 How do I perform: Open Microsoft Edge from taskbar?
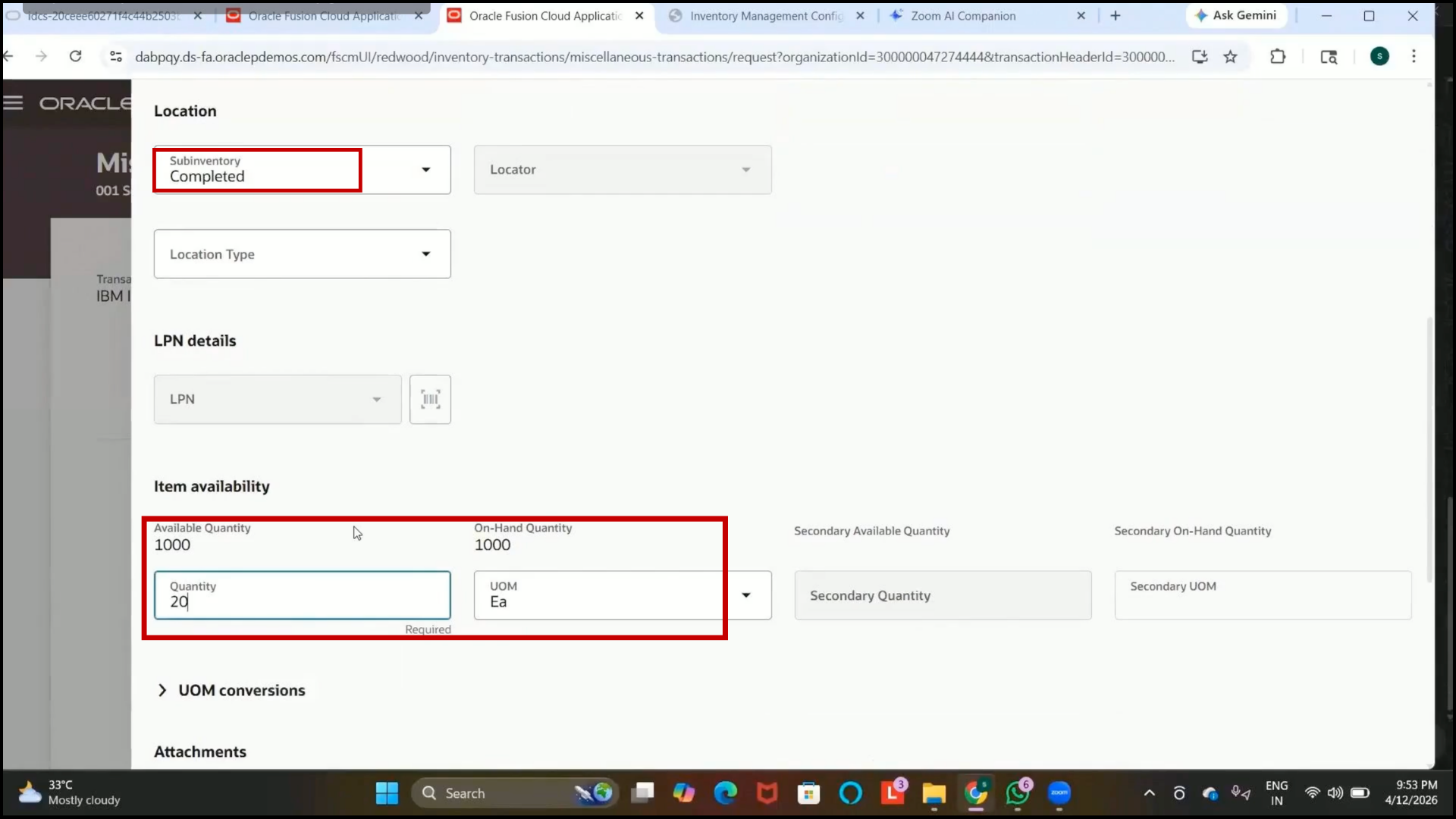(726, 793)
